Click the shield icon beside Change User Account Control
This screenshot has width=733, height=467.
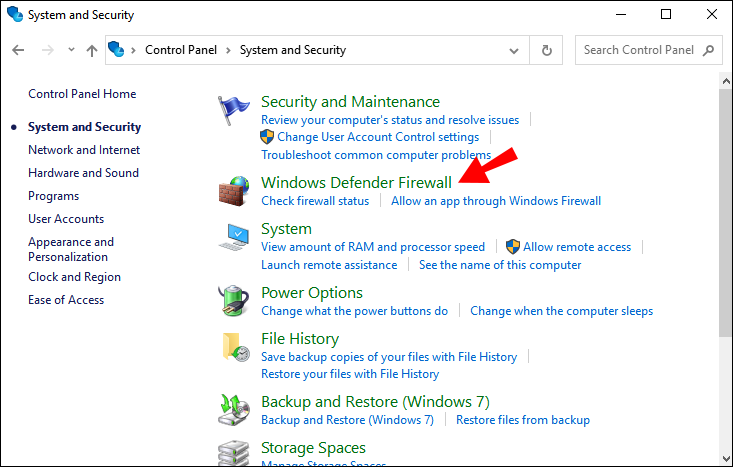[267, 137]
